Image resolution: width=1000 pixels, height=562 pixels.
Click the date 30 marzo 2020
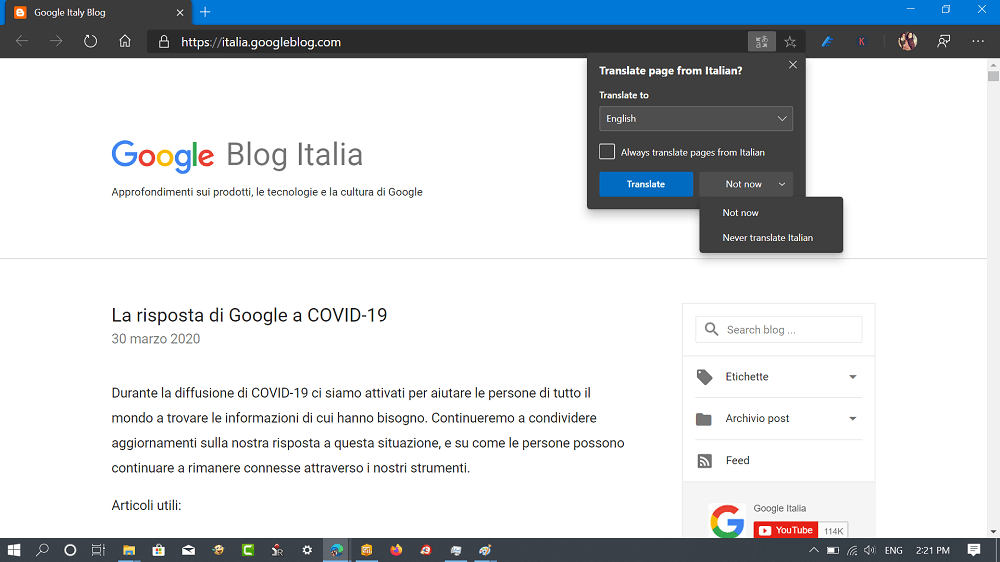click(x=156, y=339)
